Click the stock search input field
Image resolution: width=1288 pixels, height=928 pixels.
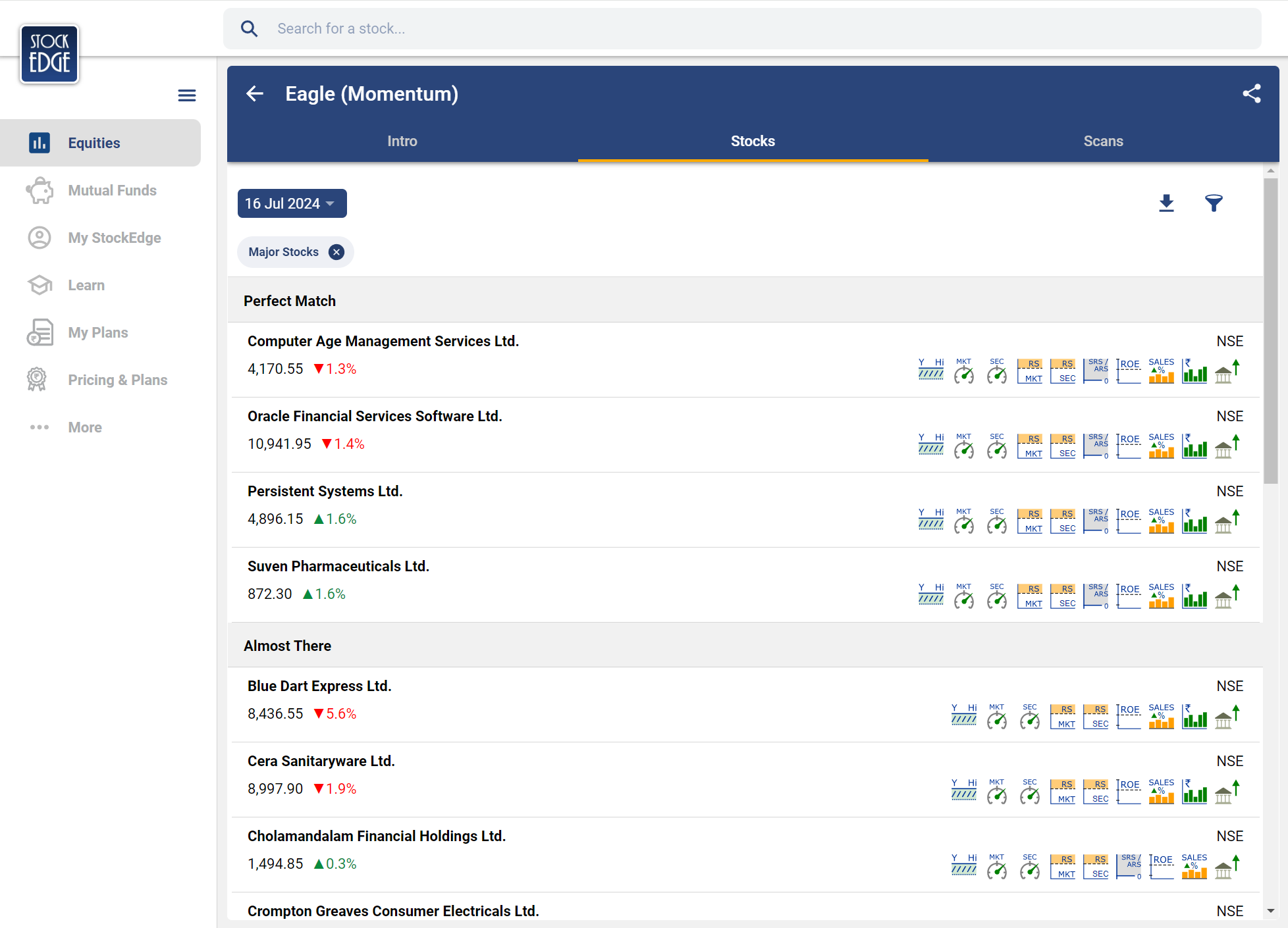[742, 28]
